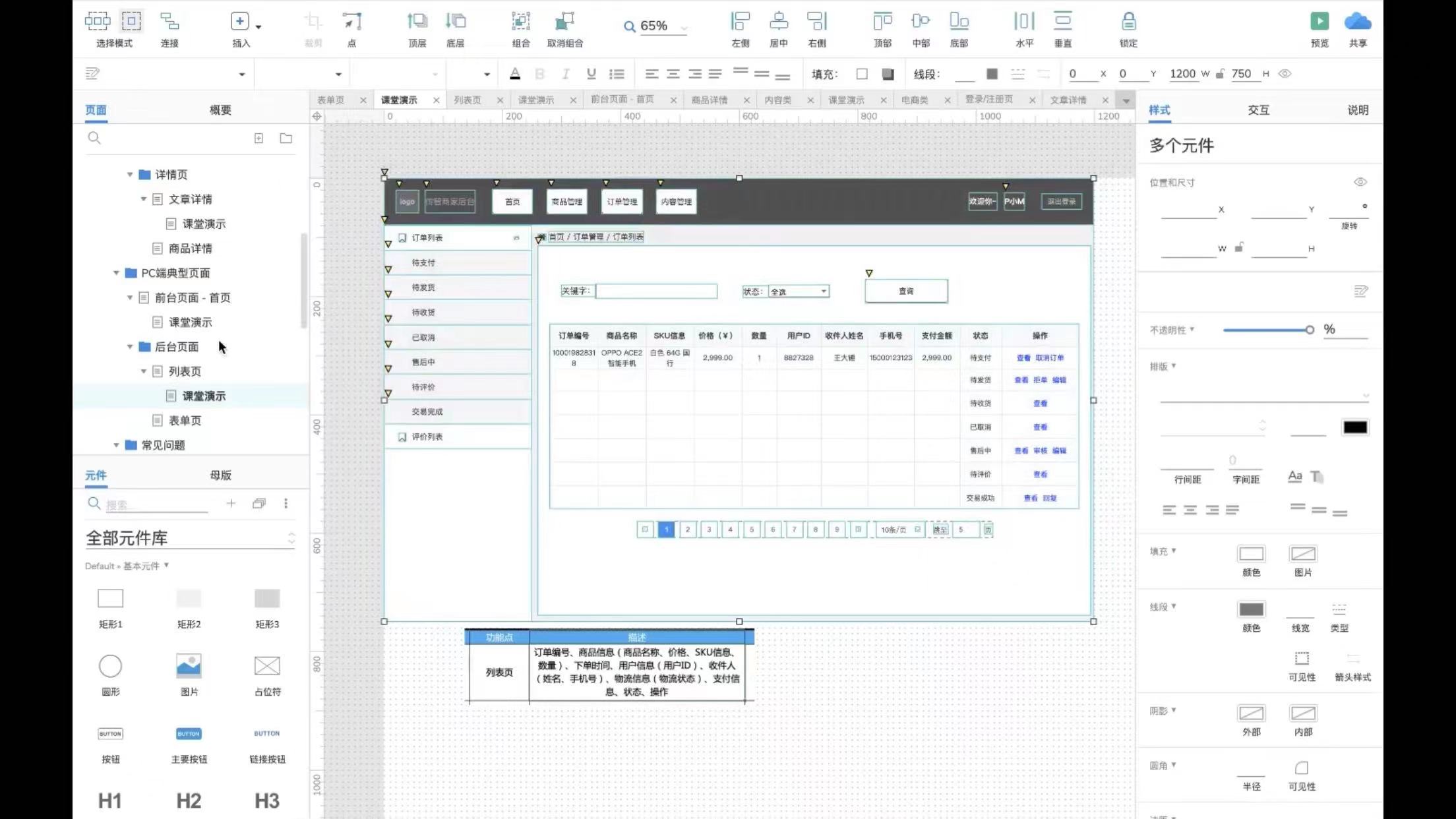Collapse the 后台页面 folder
This screenshot has height=819, width=1456.
coord(130,347)
